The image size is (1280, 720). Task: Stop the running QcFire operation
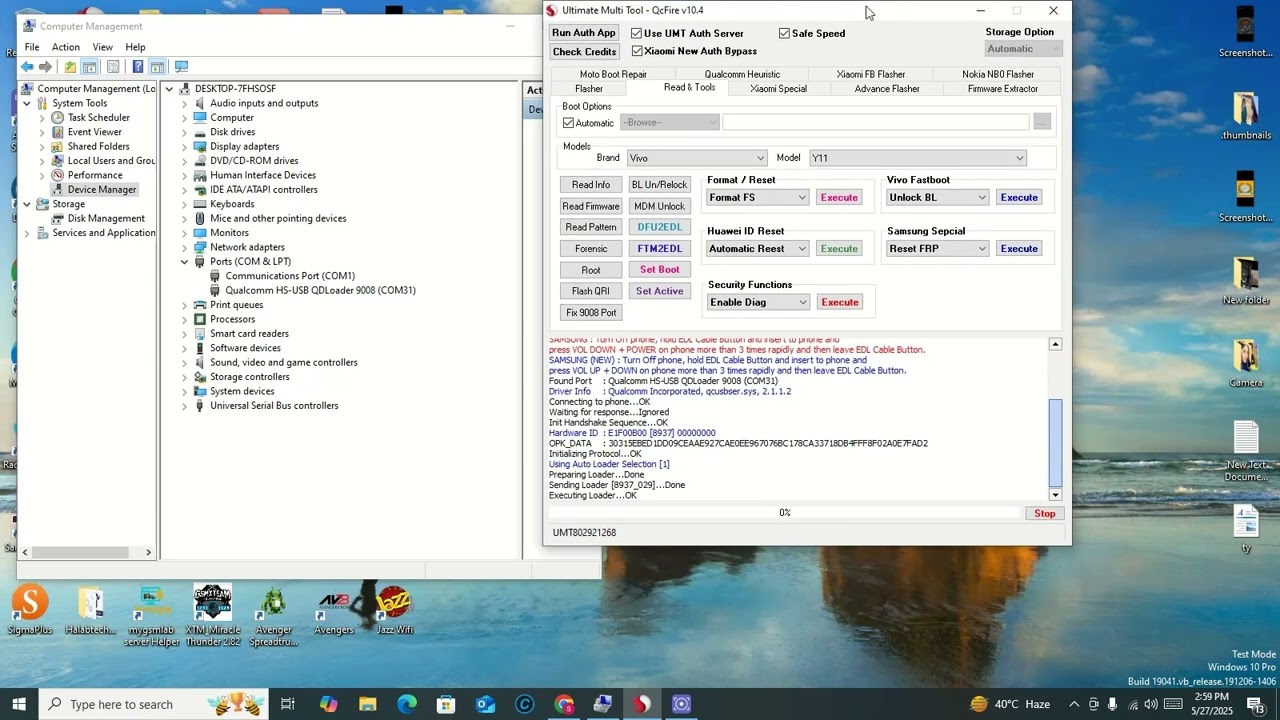point(1045,514)
